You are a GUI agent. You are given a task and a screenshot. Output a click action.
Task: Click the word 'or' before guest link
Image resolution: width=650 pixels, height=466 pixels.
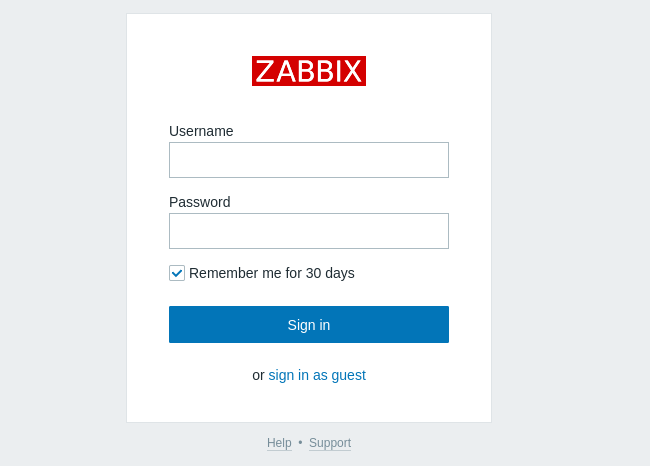point(258,375)
